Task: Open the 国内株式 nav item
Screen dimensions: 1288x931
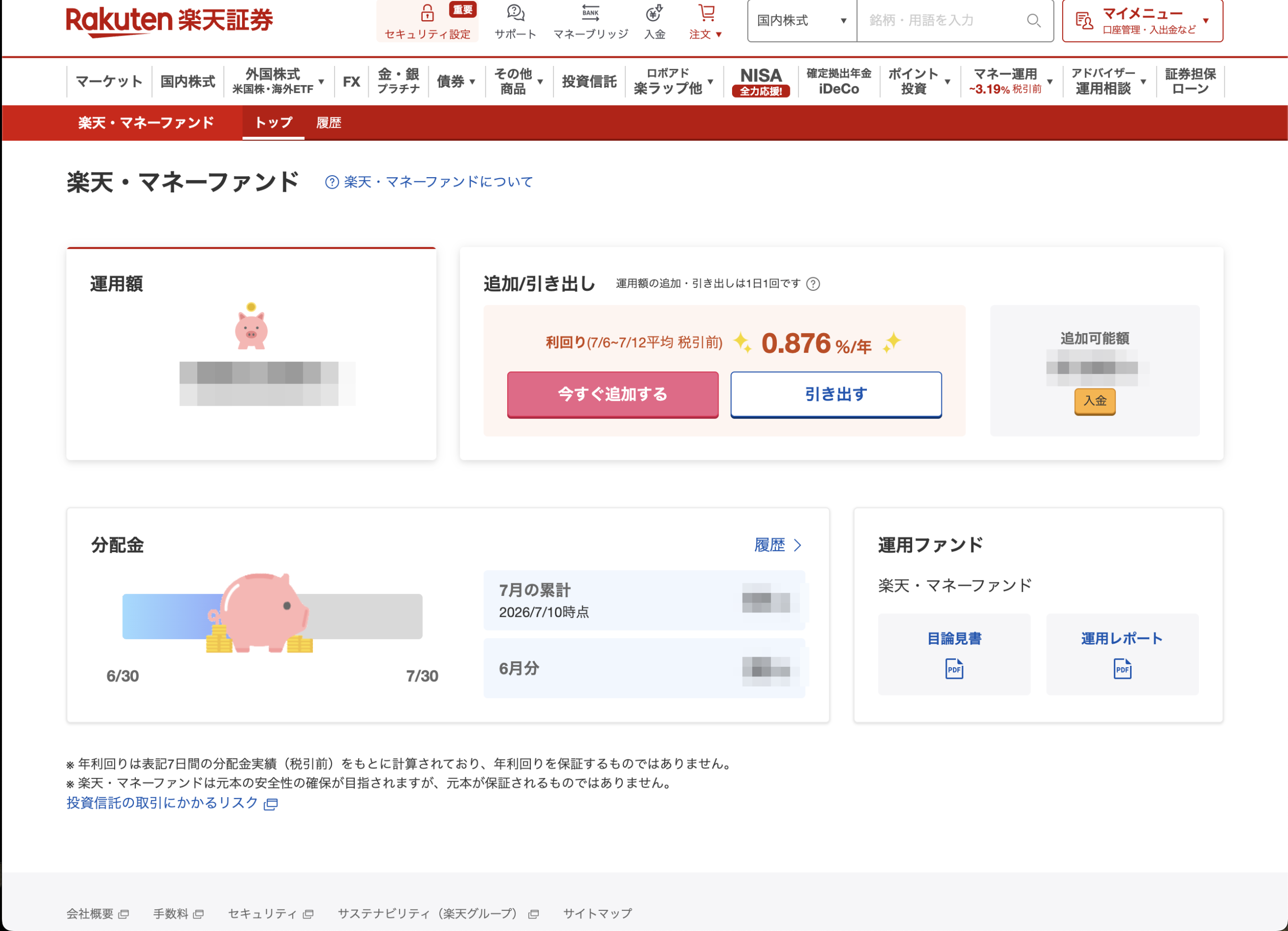Action: (188, 81)
